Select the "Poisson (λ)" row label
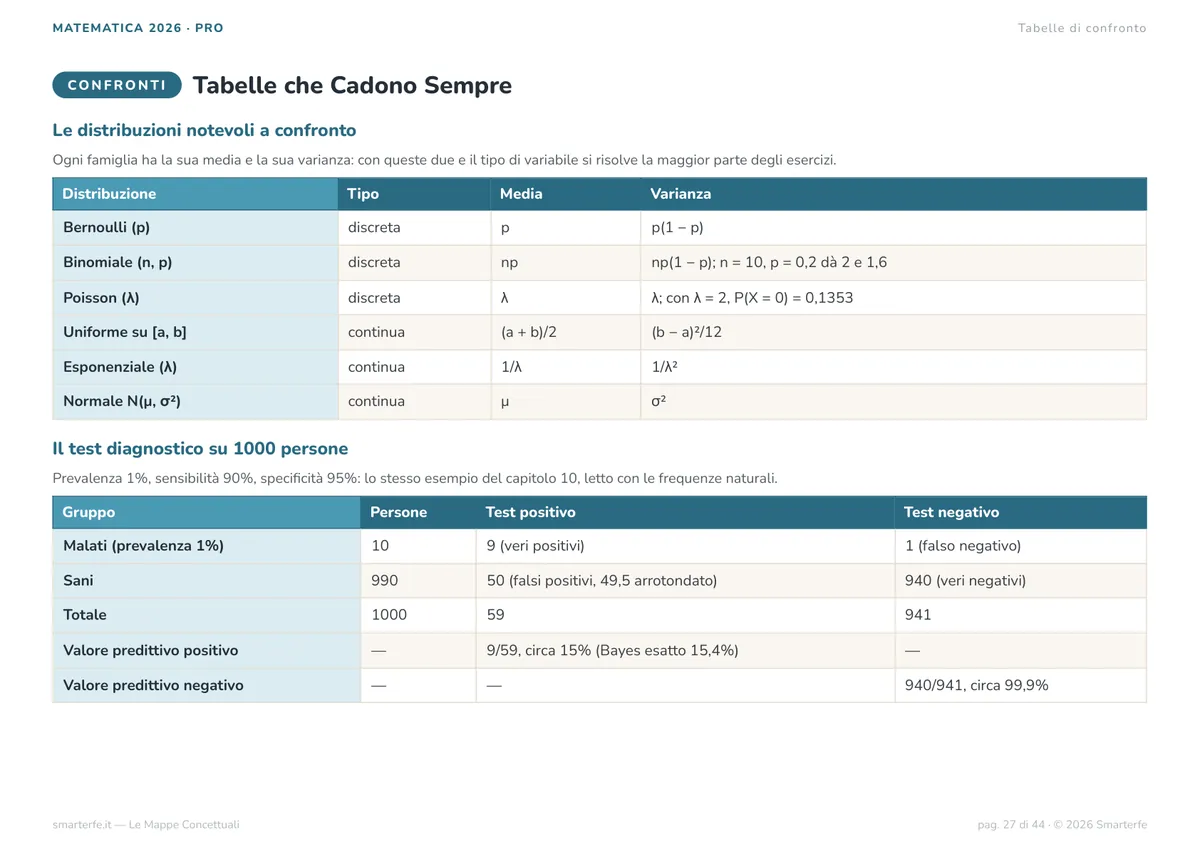The width and height of the screenshot is (1200, 849). [x=195, y=297]
